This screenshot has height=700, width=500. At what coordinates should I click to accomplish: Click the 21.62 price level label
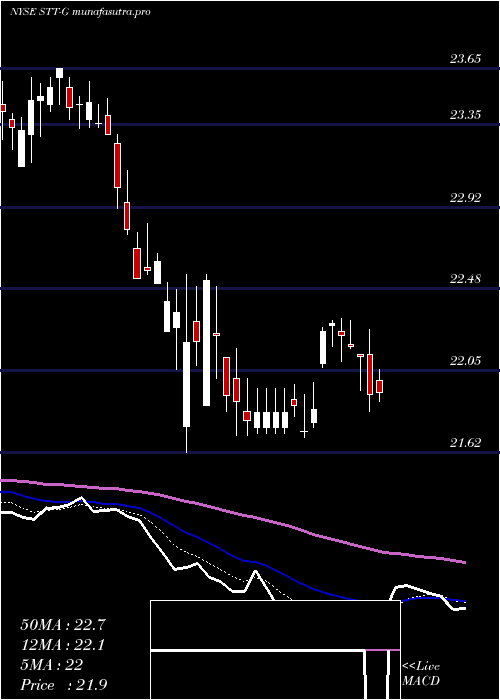(x=465, y=443)
